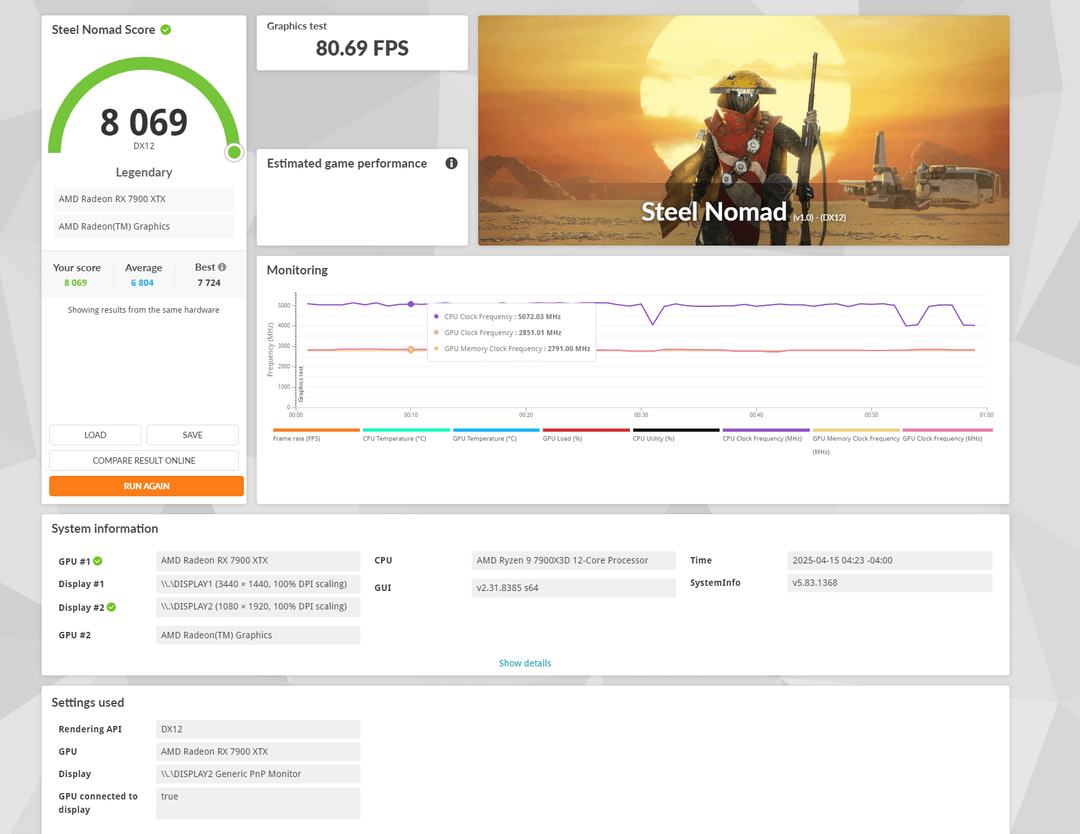This screenshot has width=1080, height=834.
Task: Click the SystemInfo field v5.83.1368
Action: pyautogui.click(x=889, y=583)
